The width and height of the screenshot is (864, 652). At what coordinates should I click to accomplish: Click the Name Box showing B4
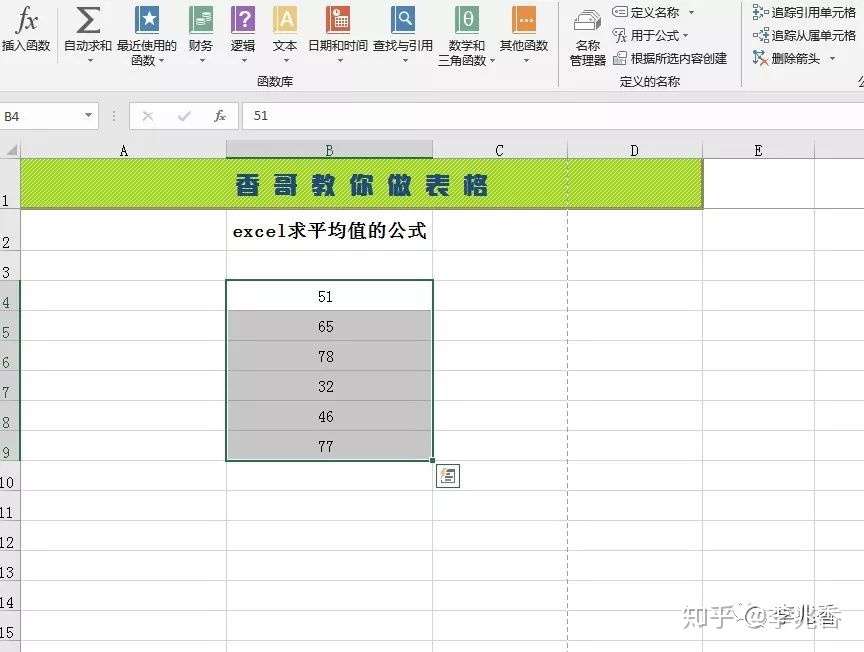(39, 116)
